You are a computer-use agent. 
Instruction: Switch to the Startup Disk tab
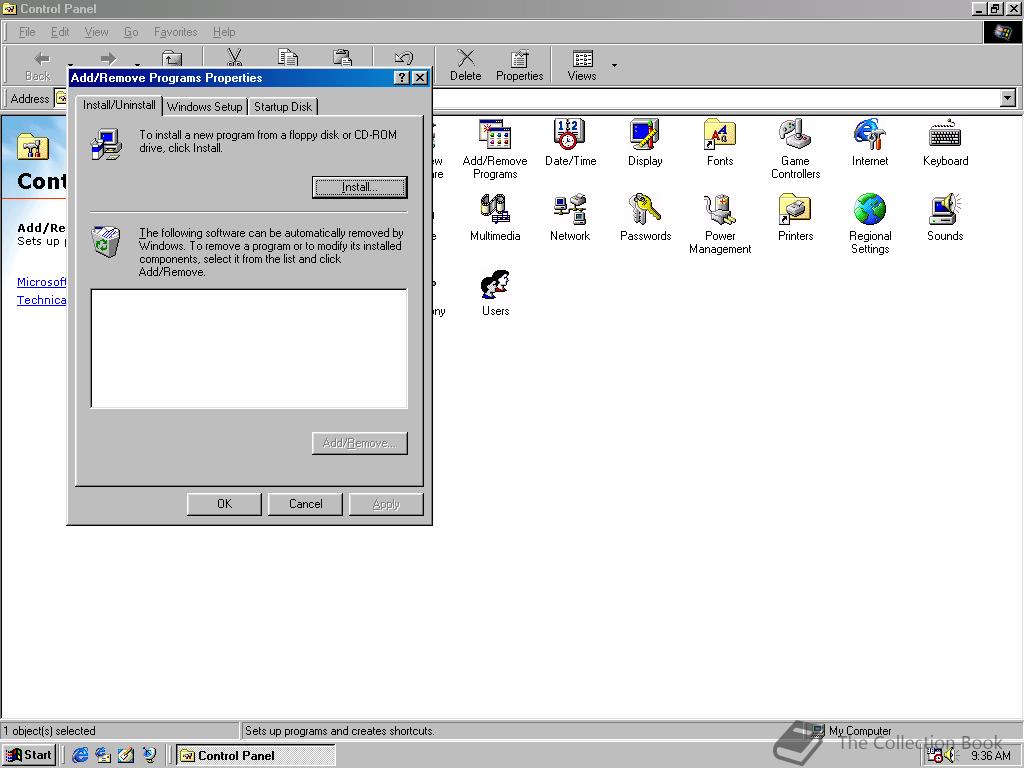coord(283,106)
